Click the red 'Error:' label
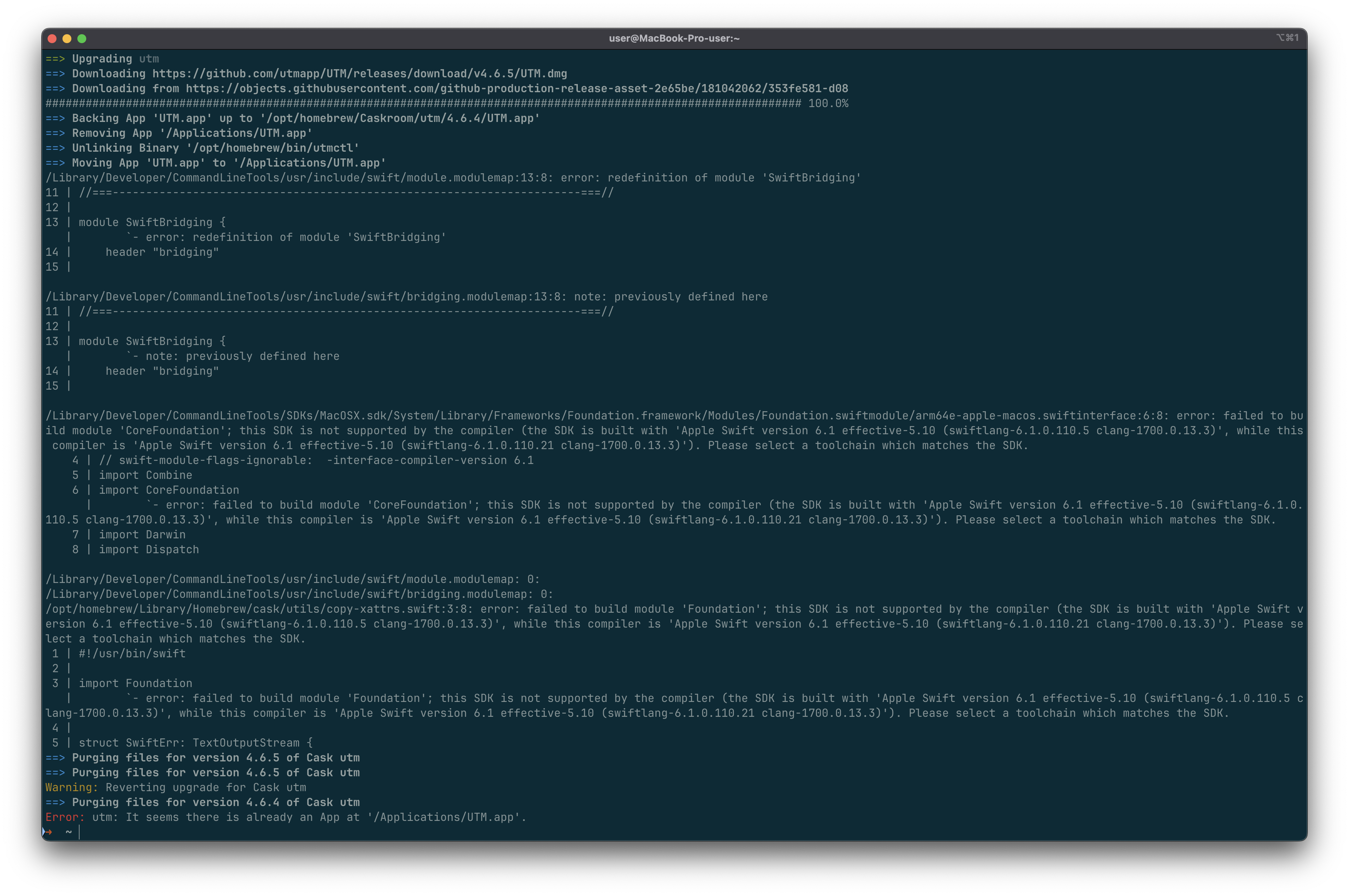This screenshot has height=896, width=1349. tap(65, 817)
